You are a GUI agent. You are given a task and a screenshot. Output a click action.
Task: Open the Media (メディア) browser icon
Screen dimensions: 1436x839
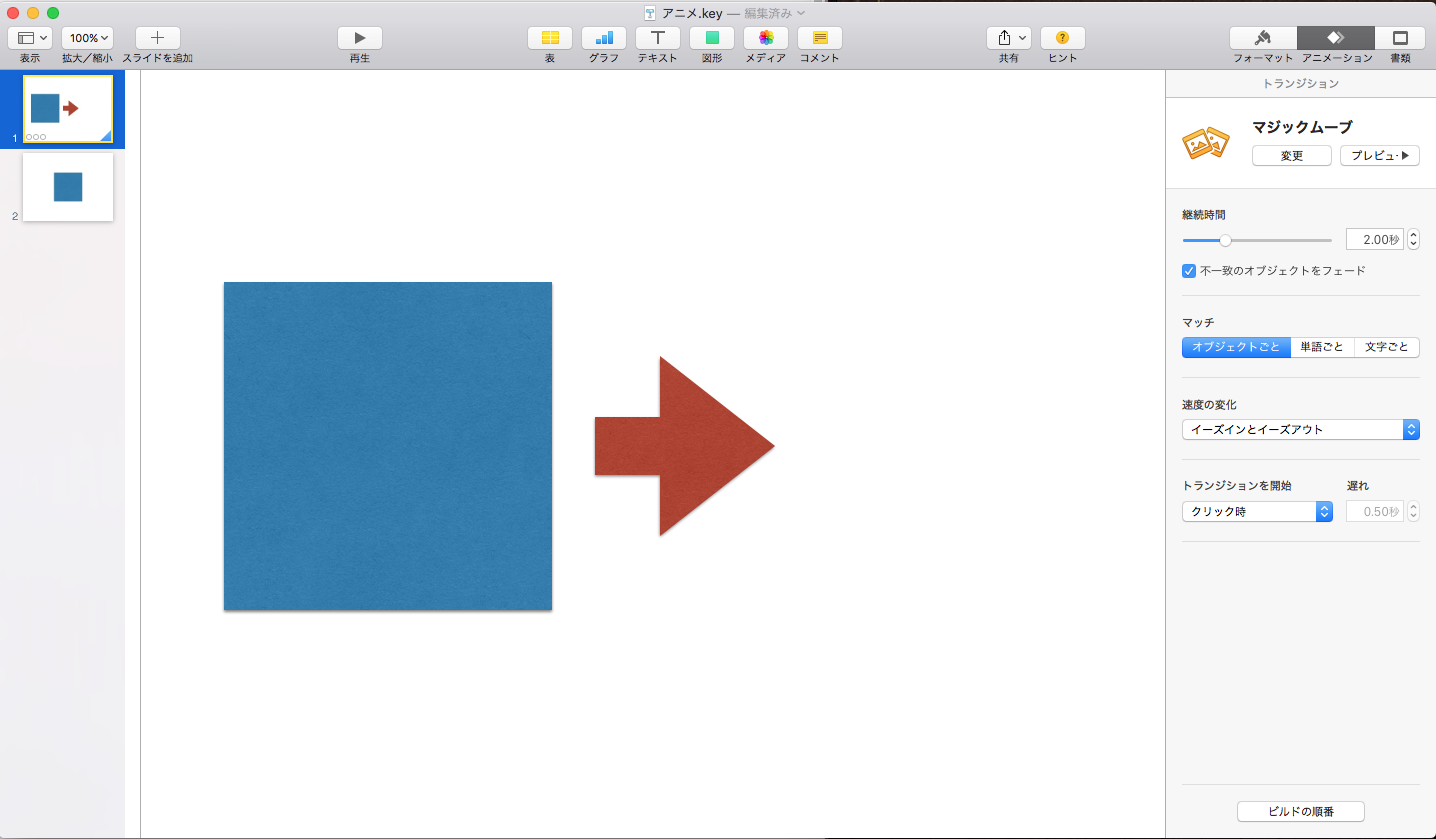766,38
